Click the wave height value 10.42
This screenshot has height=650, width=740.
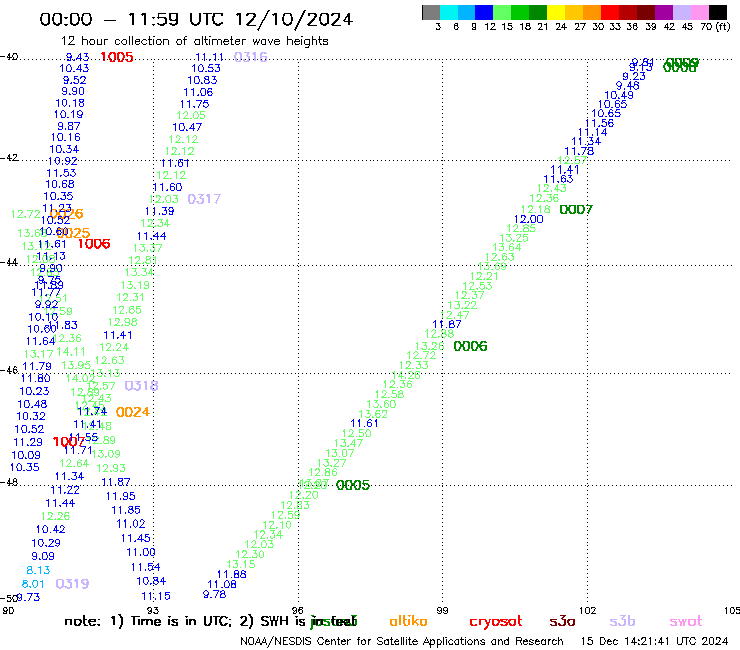pyautogui.click(x=50, y=530)
